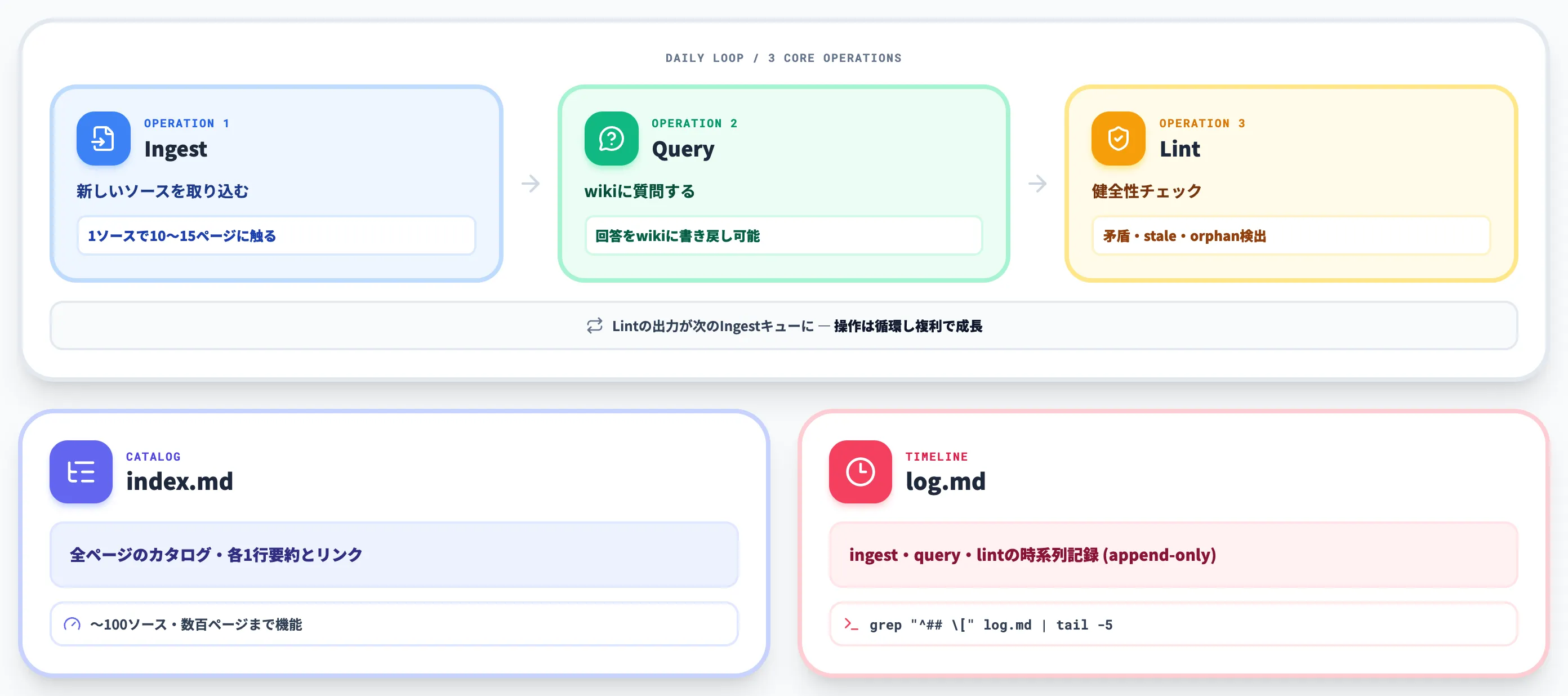Click the gauge icon beside 〜100ソース
The width and height of the screenshot is (1568, 696).
click(72, 624)
